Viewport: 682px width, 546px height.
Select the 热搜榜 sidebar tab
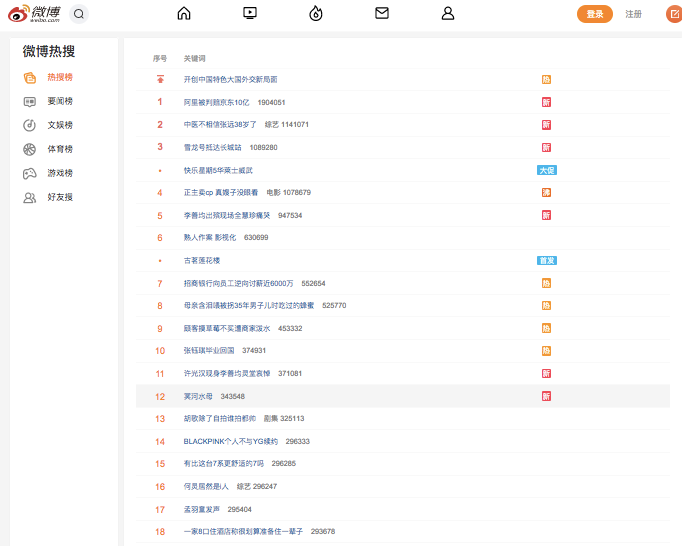point(60,77)
